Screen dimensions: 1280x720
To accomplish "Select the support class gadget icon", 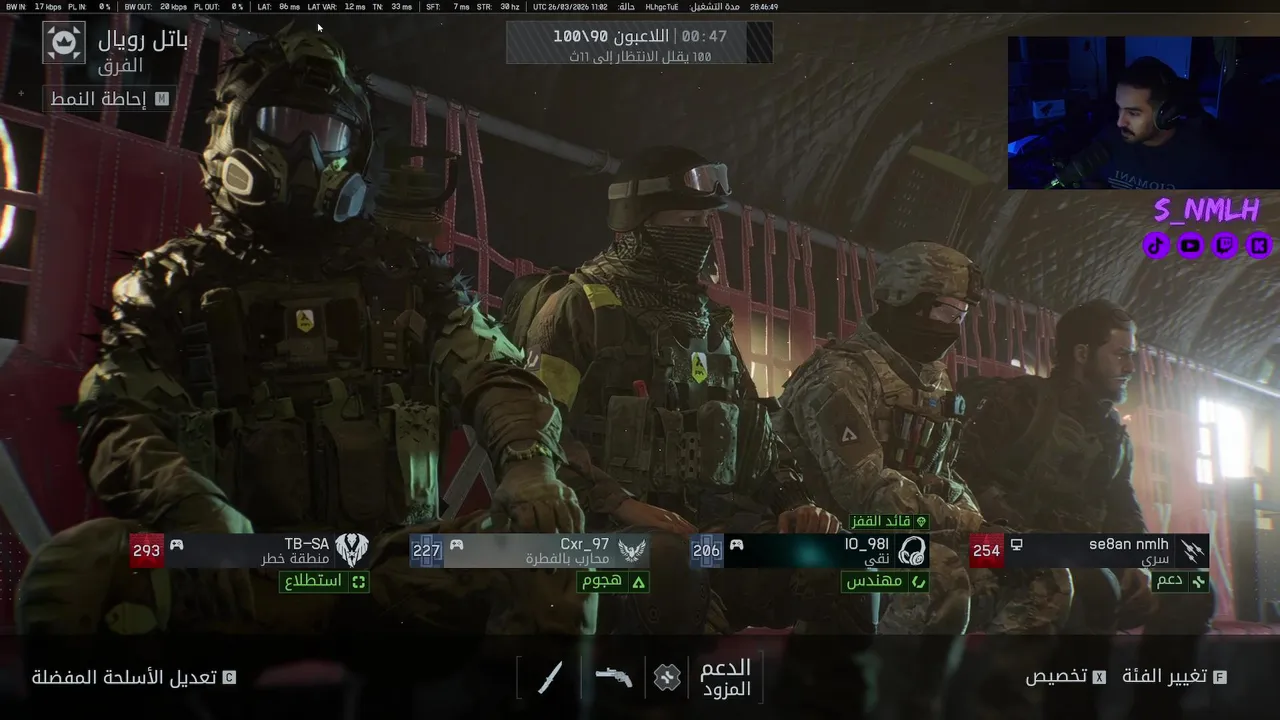I will [x=667, y=677].
